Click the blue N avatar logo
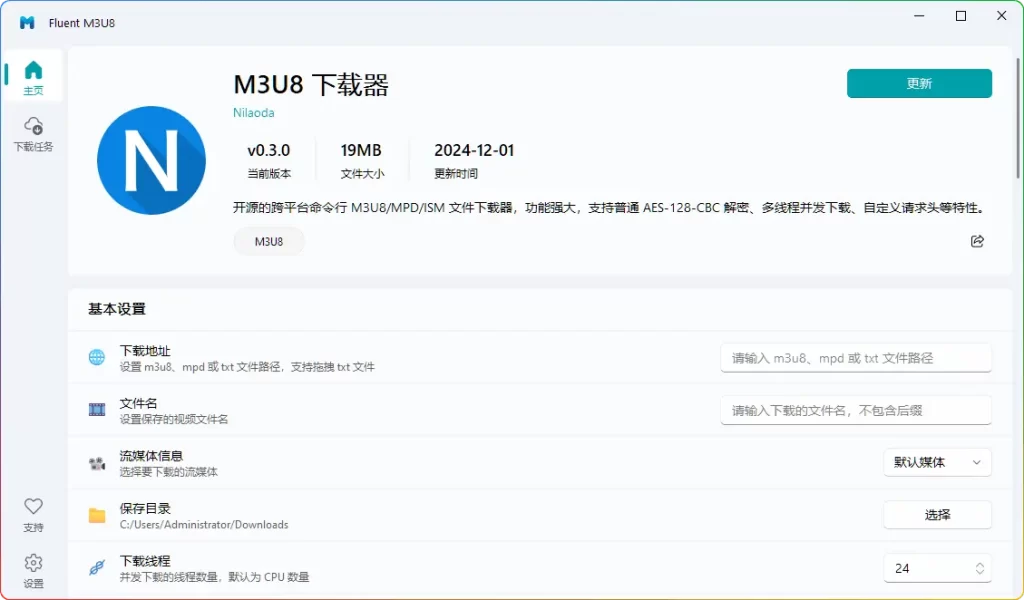The width and height of the screenshot is (1024, 600). click(152, 161)
